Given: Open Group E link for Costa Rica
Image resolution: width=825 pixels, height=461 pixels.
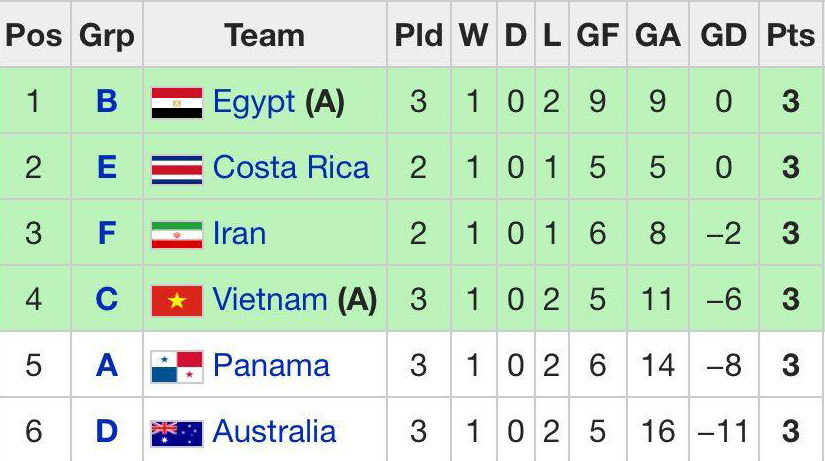Looking at the screenshot, I should coord(107,168).
